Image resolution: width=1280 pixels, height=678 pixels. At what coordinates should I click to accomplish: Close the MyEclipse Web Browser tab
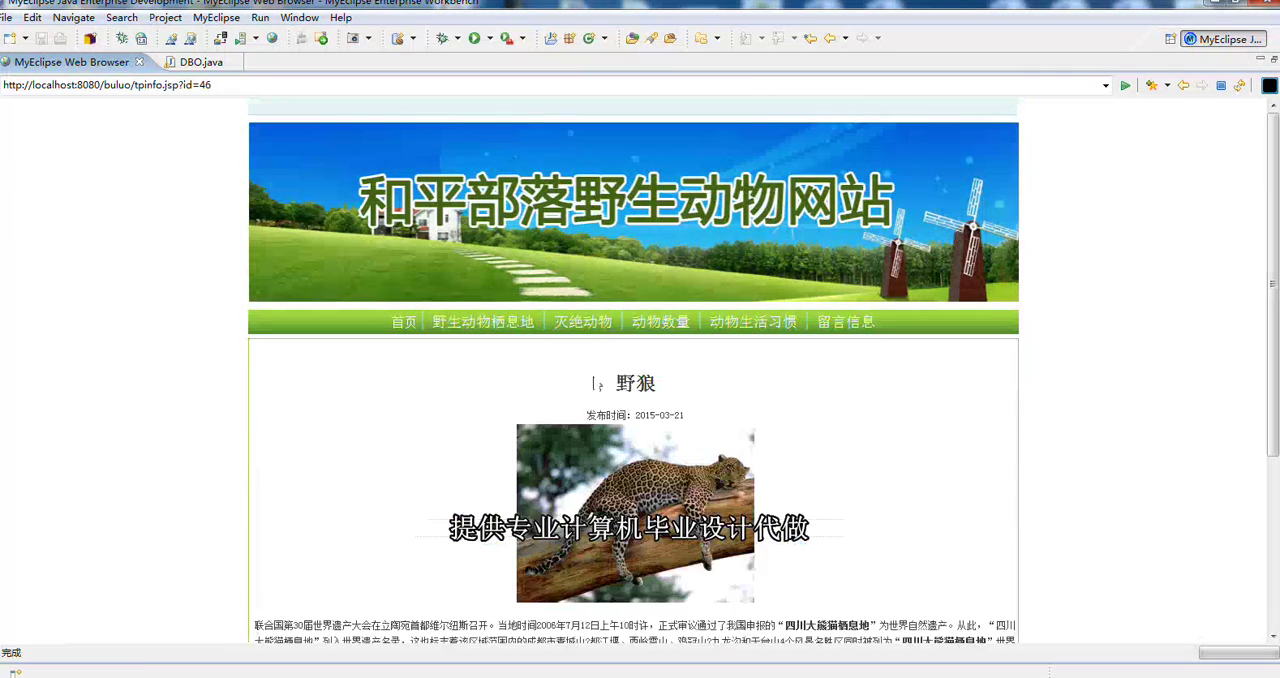(x=139, y=62)
